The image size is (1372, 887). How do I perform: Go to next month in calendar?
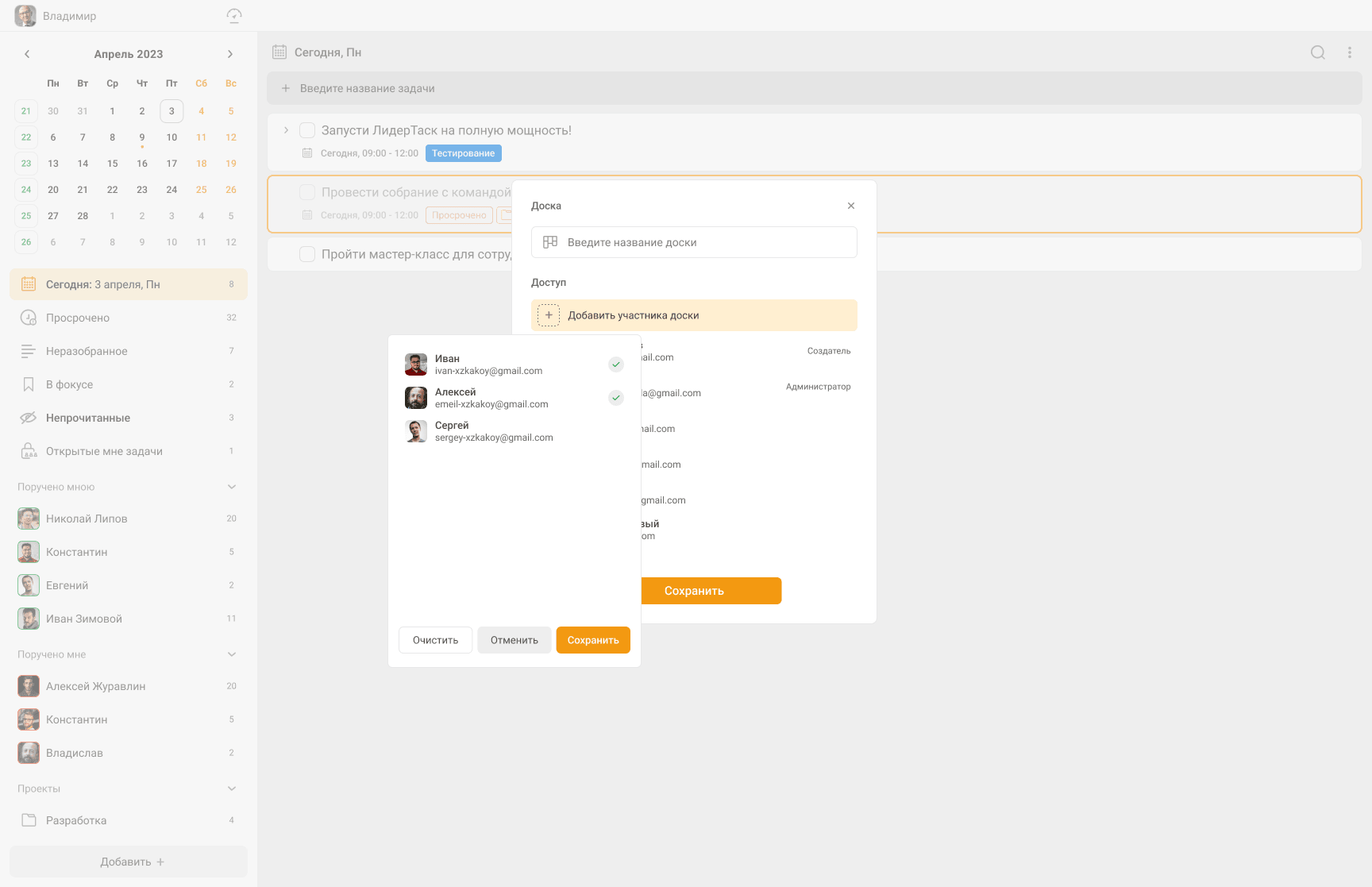coord(230,54)
